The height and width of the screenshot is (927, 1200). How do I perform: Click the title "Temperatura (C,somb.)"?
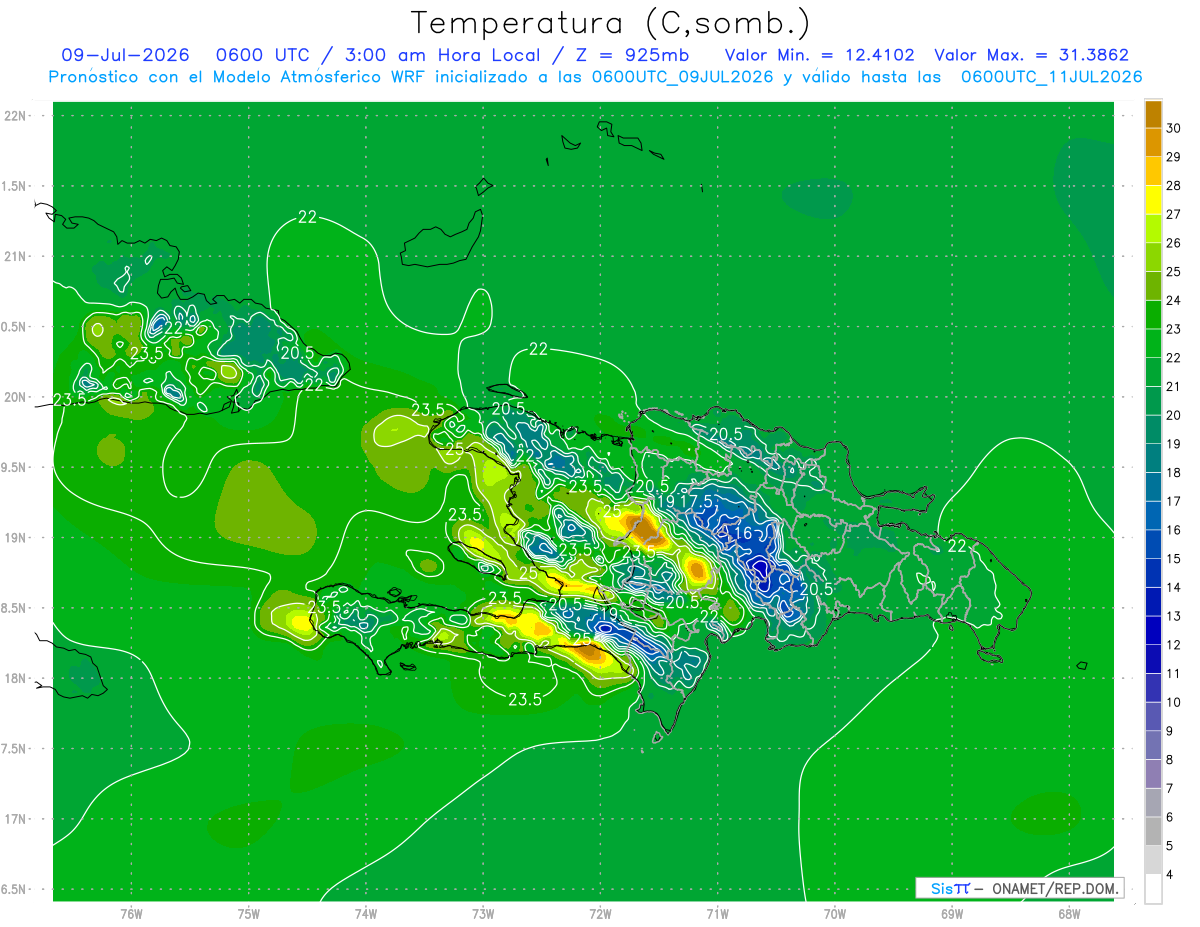pos(610,22)
